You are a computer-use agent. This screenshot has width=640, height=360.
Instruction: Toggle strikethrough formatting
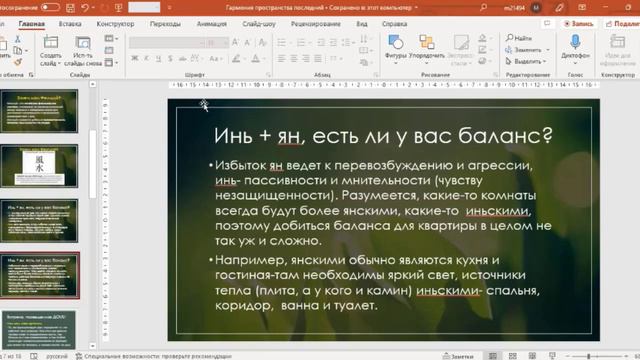(182, 59)
